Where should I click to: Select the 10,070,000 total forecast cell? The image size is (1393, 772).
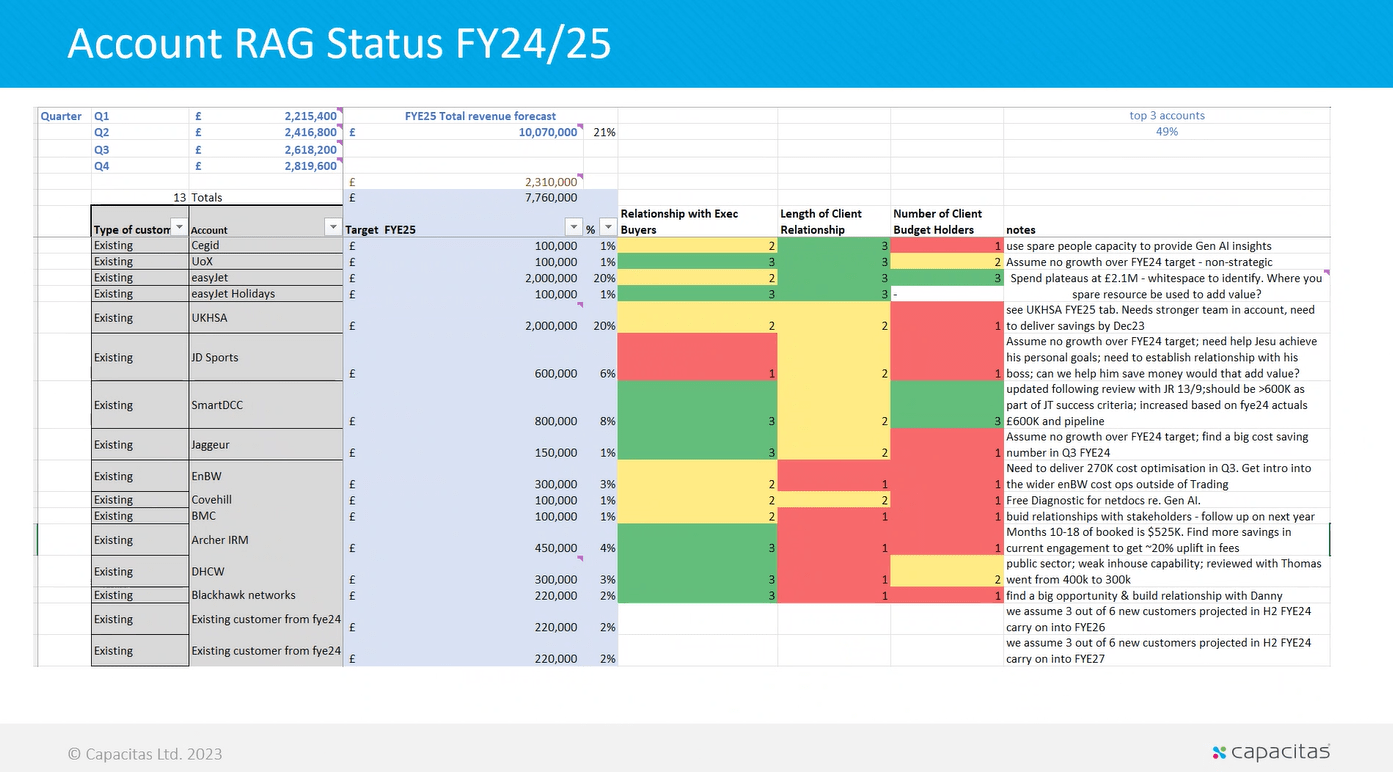[464, 132]
